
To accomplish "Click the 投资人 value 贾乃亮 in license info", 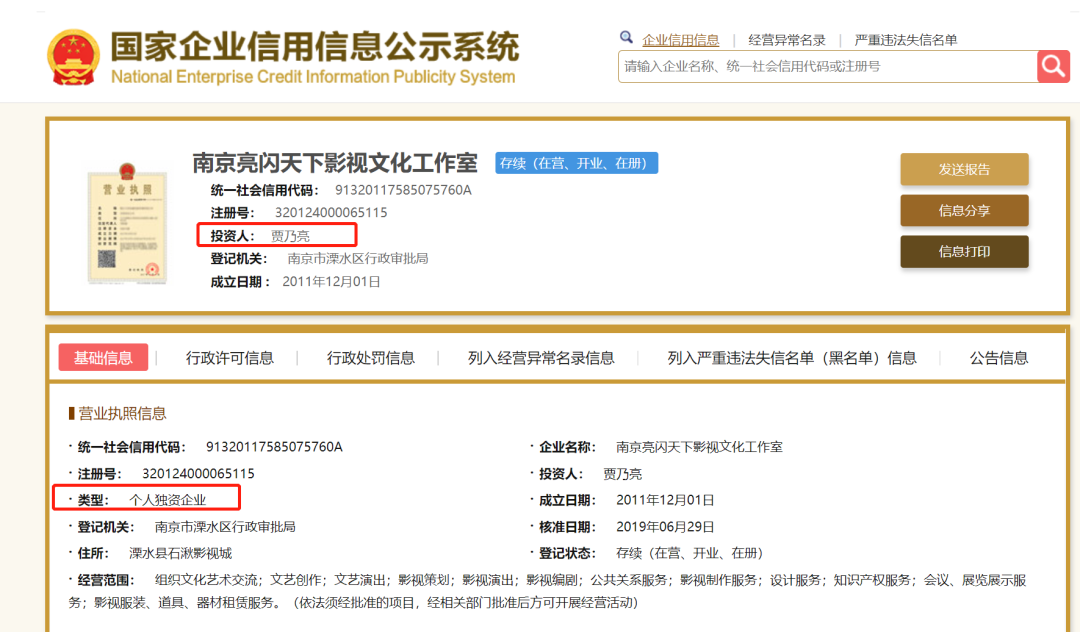I will pos(623,474).
